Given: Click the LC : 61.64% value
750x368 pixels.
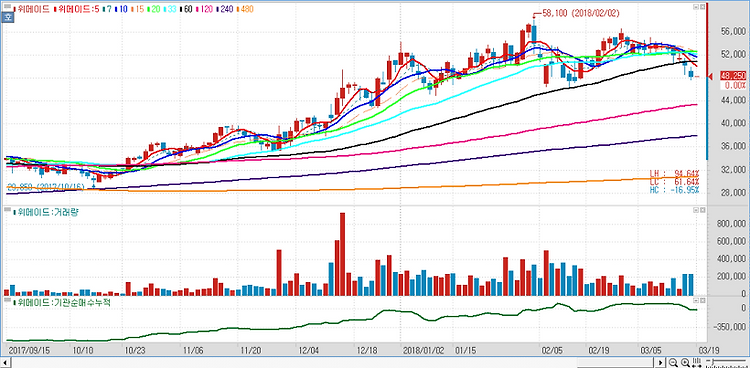Looking at the screenshot, I should [x=674, y=181].
